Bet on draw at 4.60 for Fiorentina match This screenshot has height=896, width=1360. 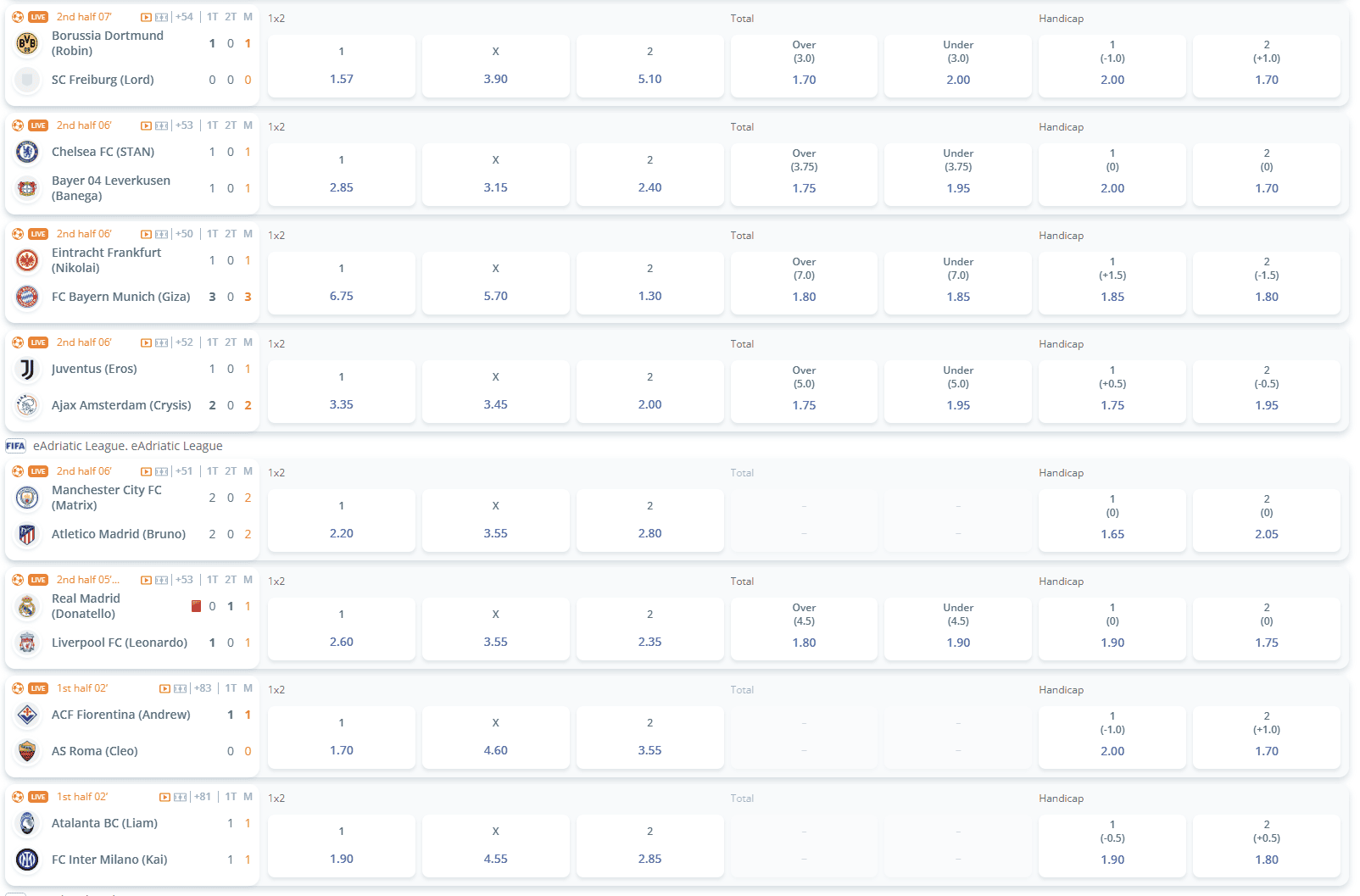(x=496, y=737)
